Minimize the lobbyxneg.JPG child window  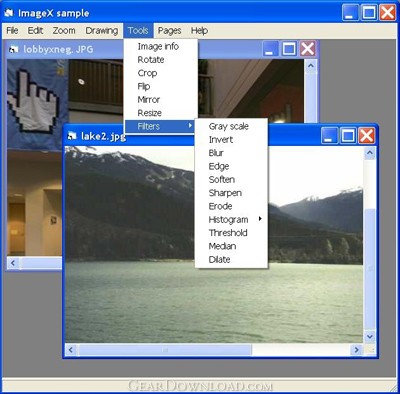pyautogui.click(x=270, y=49)
